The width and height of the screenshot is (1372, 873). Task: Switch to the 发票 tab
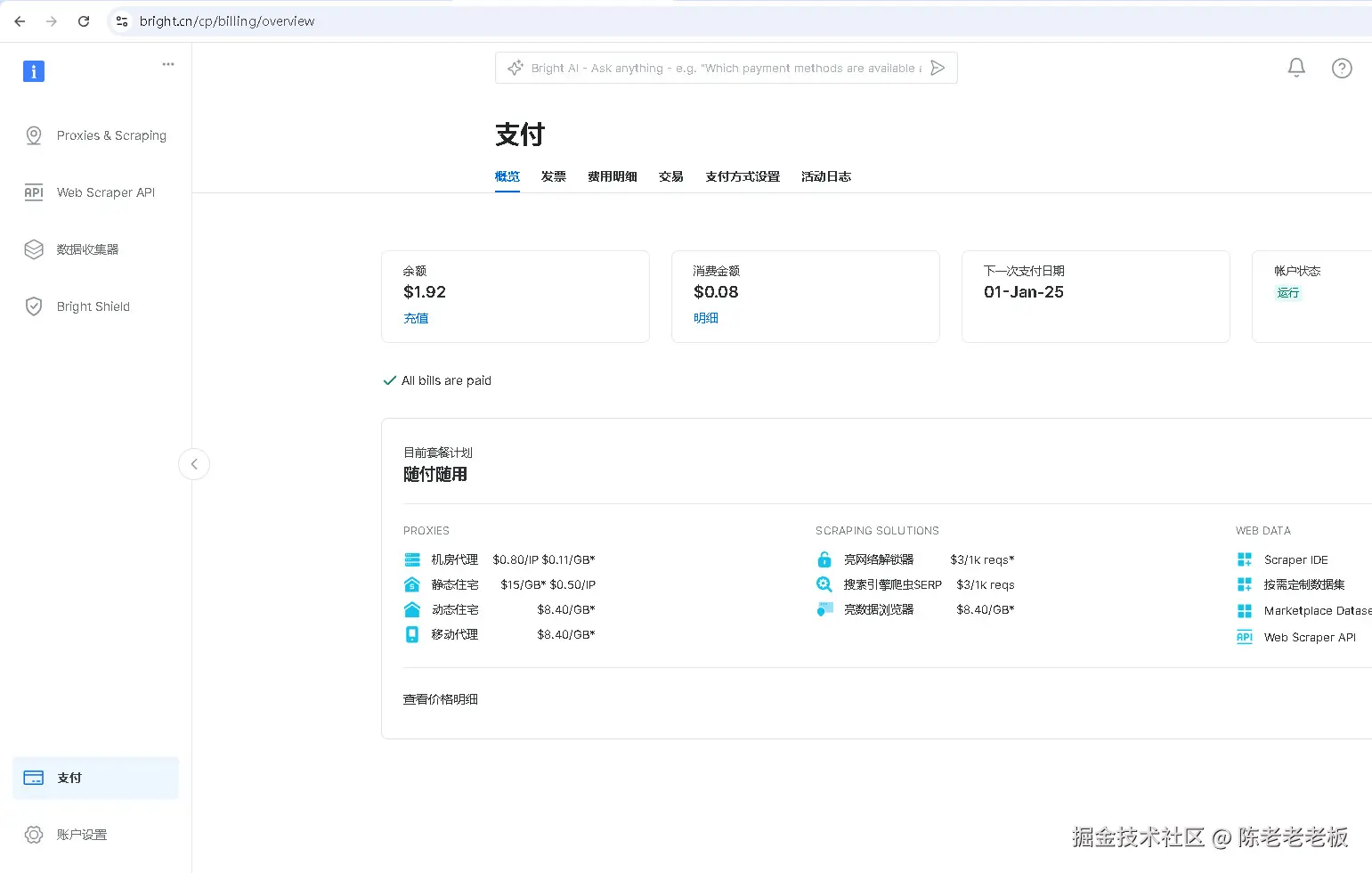[554, 176]
